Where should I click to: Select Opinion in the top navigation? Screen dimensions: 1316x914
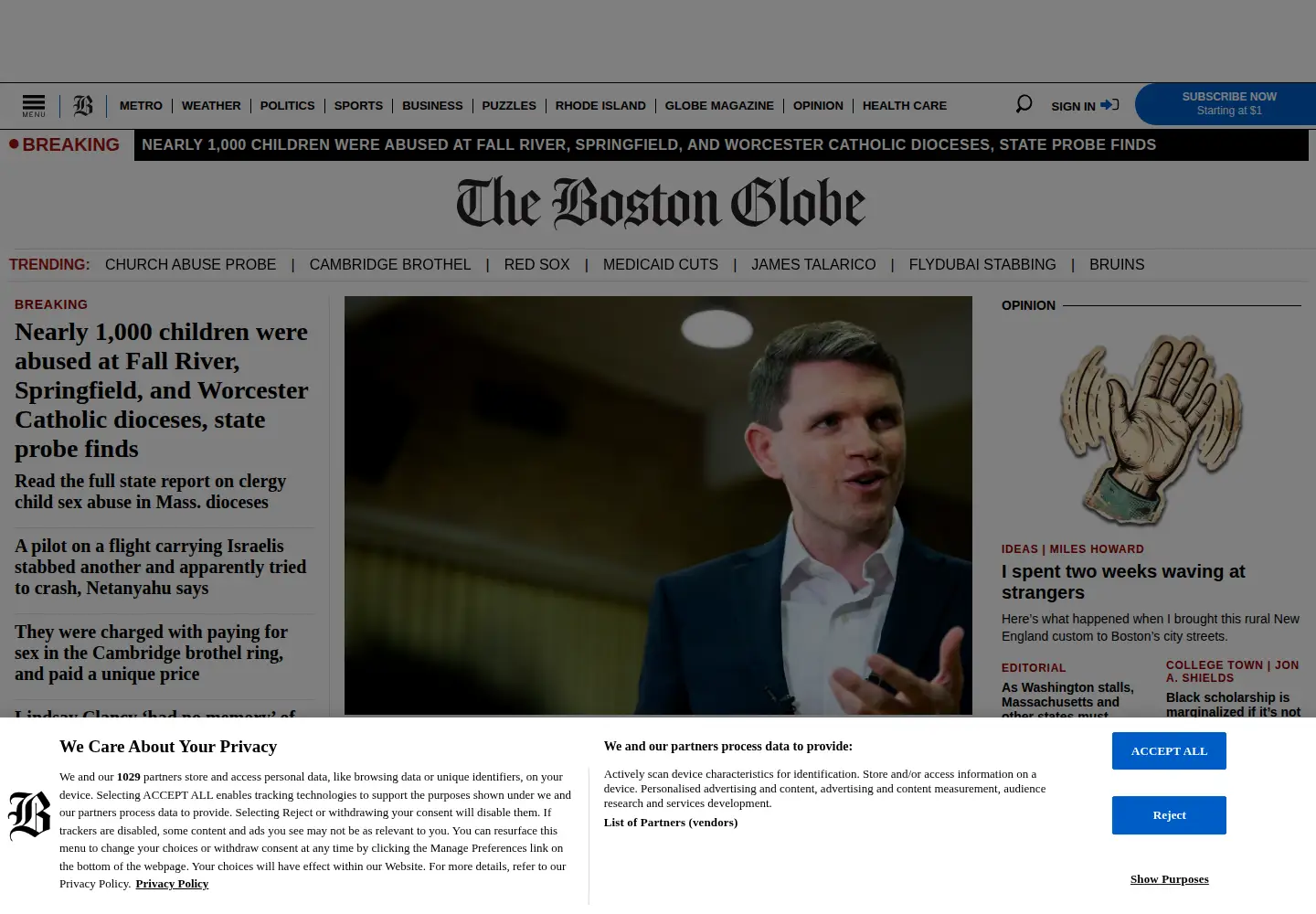pyautogui.click(x=818, y=106)
